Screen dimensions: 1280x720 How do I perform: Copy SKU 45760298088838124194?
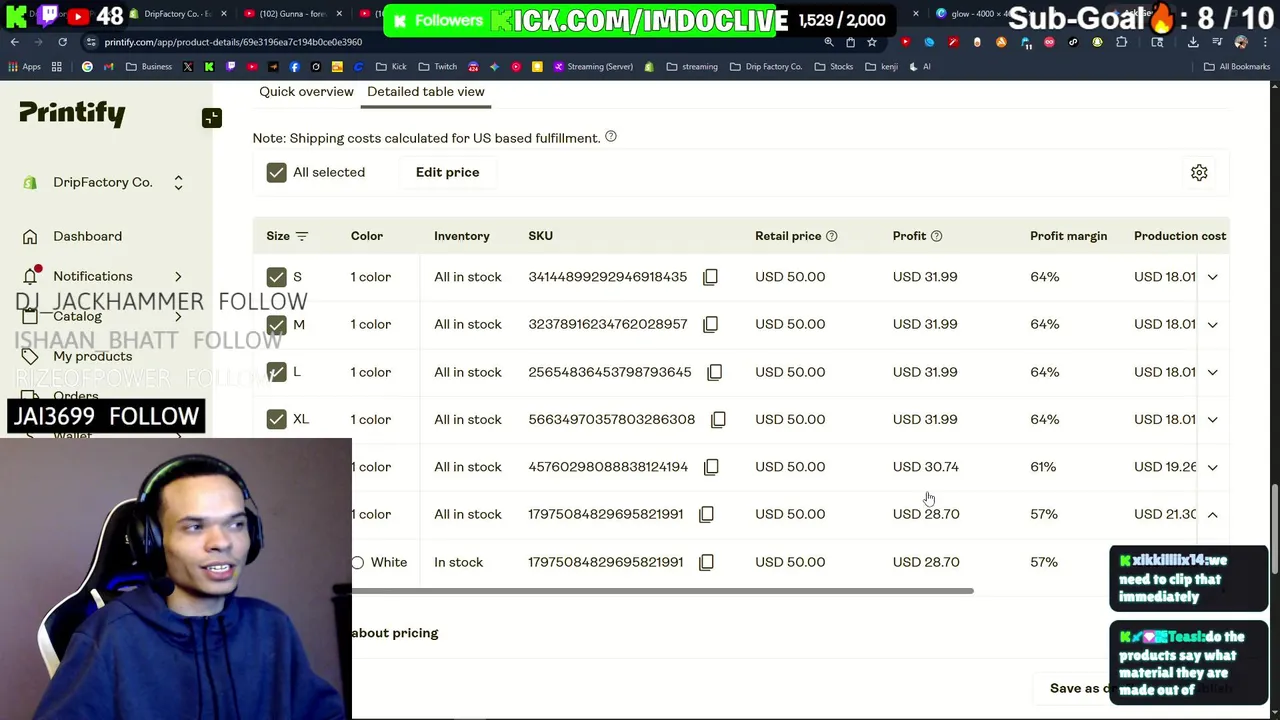[711, 467]
